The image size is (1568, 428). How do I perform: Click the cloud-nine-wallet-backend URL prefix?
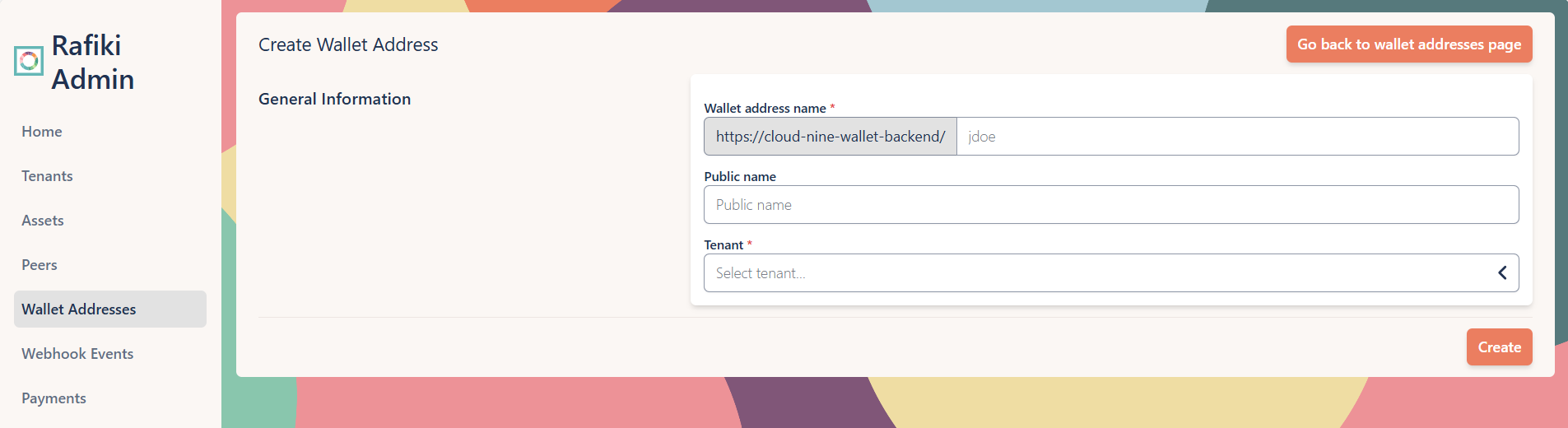pyautogui.click(x=830, y=137)
